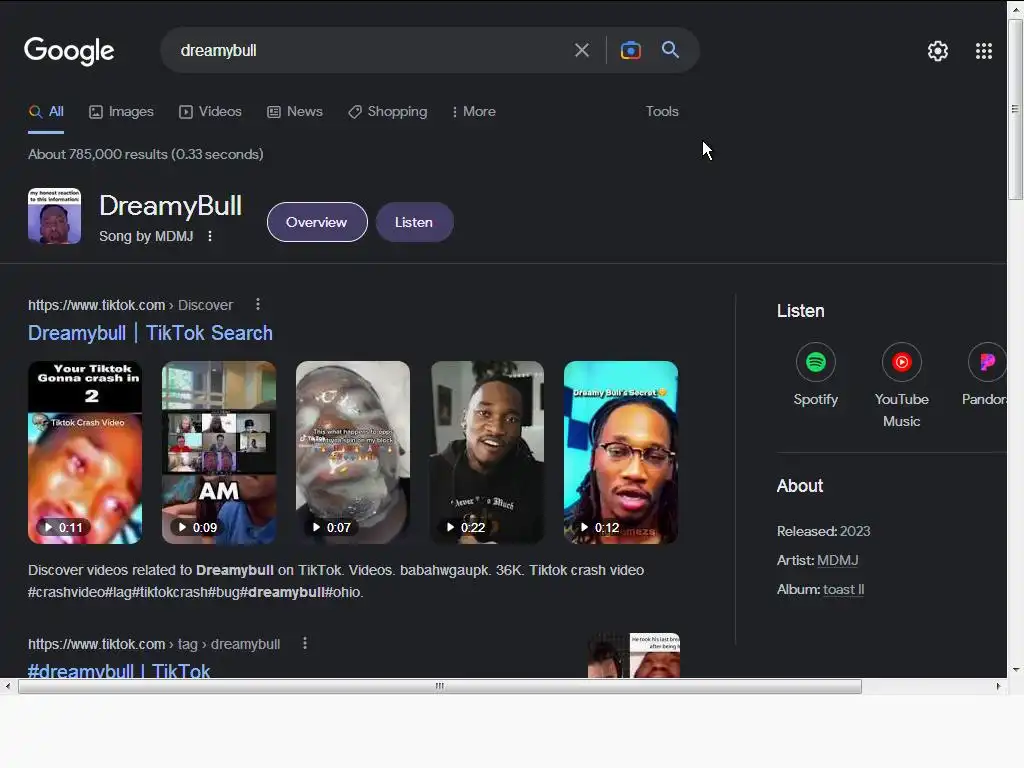Play the 0:07 video thumbnail
The image size is (1024, 768).
tap(353, 453)
